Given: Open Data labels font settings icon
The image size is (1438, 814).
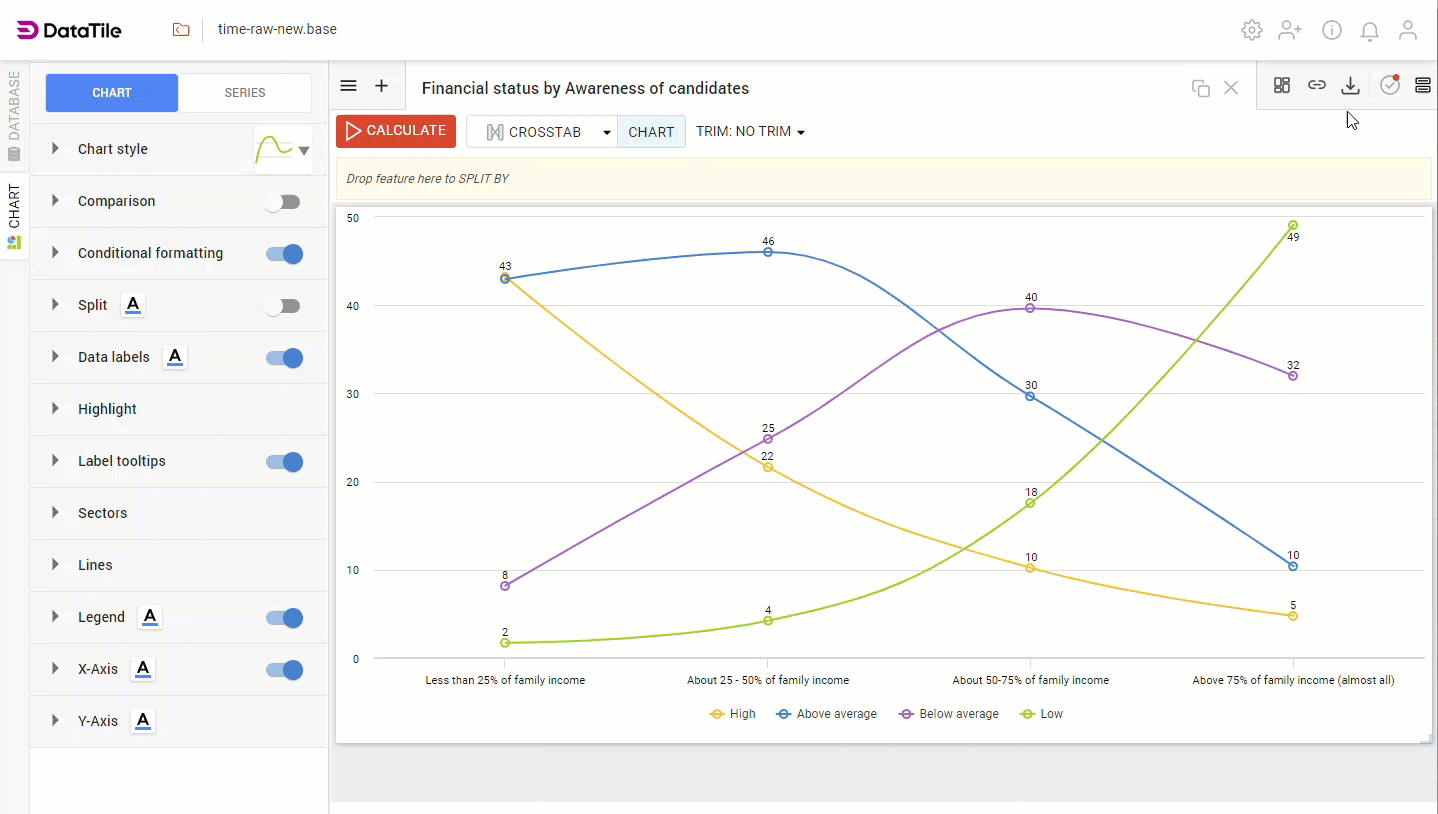Looking at the screenshot, I should 175,357.
